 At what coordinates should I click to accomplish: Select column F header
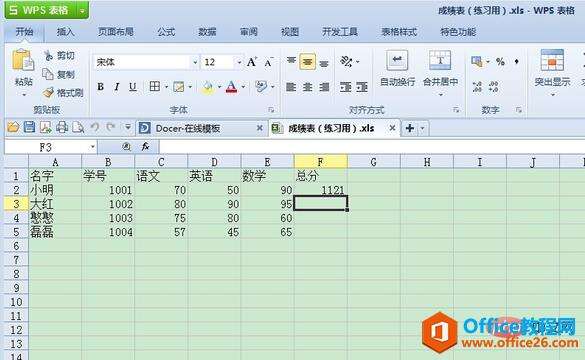point(320,162)
